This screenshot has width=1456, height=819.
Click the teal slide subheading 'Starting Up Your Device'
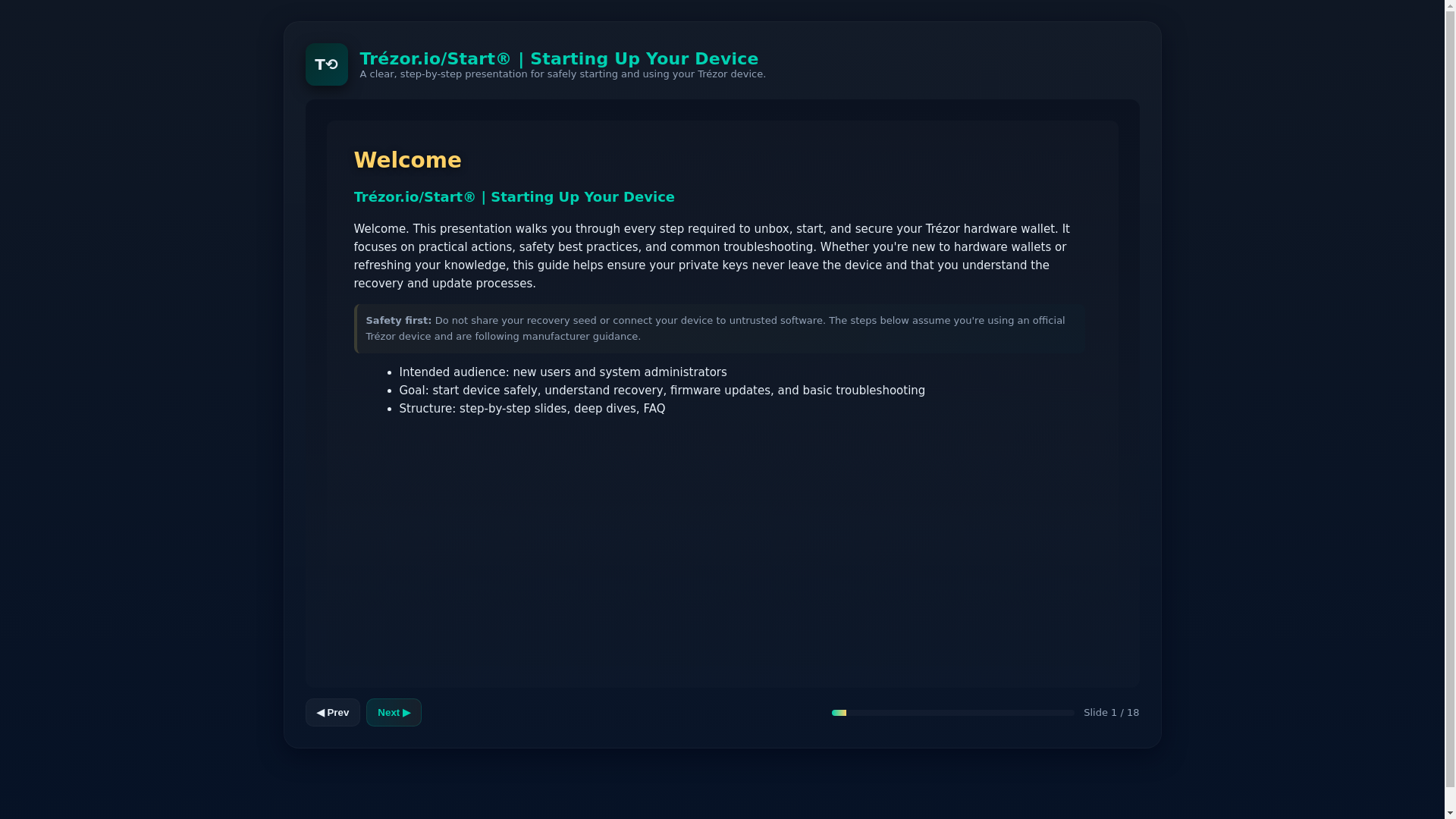tap(514, 197)
